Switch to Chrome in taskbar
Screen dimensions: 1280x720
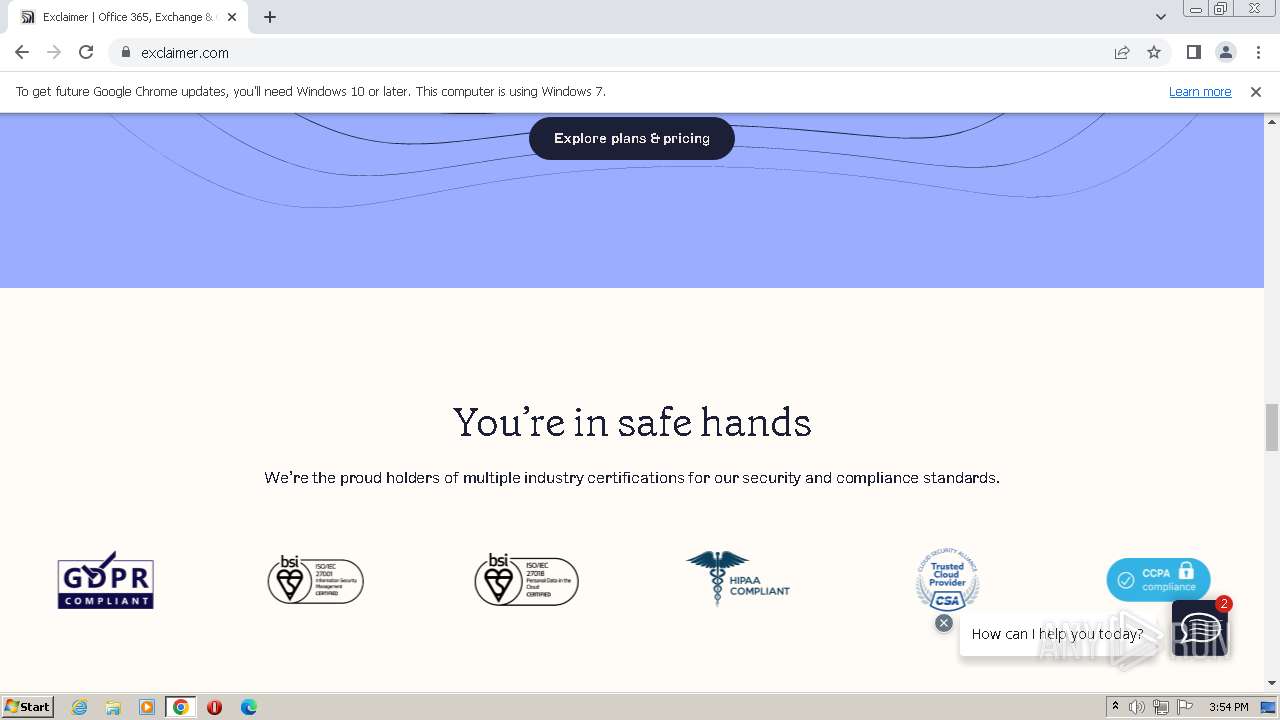pos(181,707)
